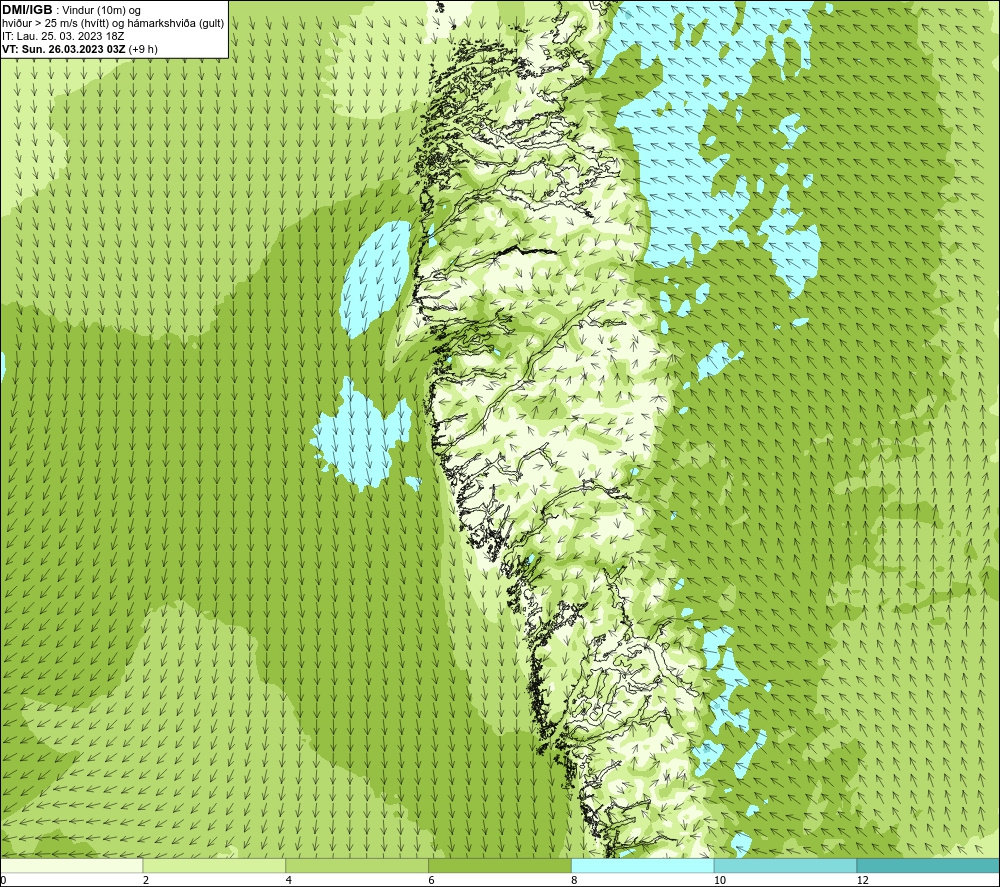Click the 8–10 m/s light cyan scale segment
Screen dimensions: 1000x887
pyautogui.click(x=643, y=866)
